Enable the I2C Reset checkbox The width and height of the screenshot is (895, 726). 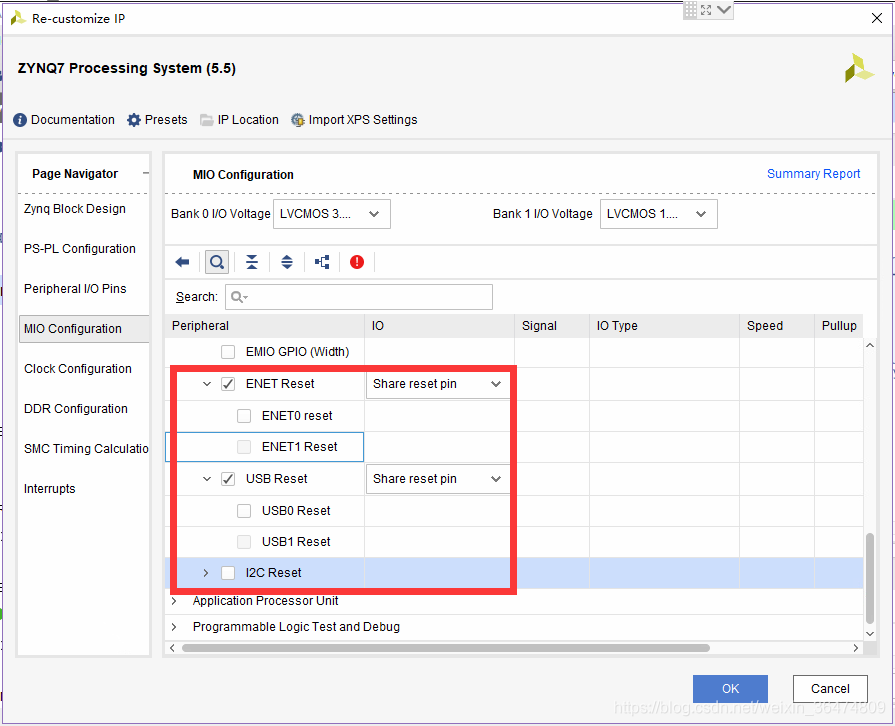tap(228, 572)
